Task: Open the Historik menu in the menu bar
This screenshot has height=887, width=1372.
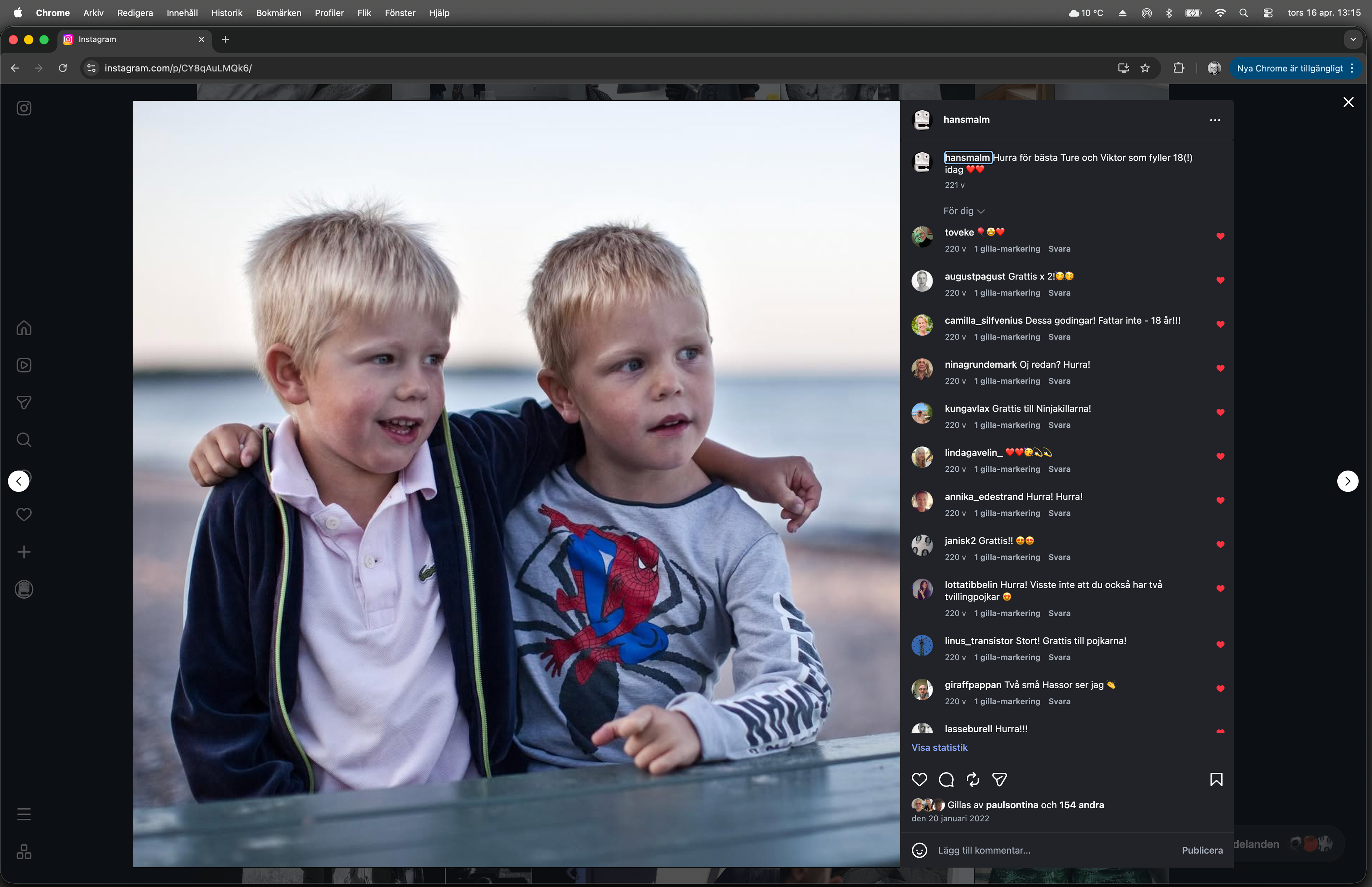Action: coord(226,13)
